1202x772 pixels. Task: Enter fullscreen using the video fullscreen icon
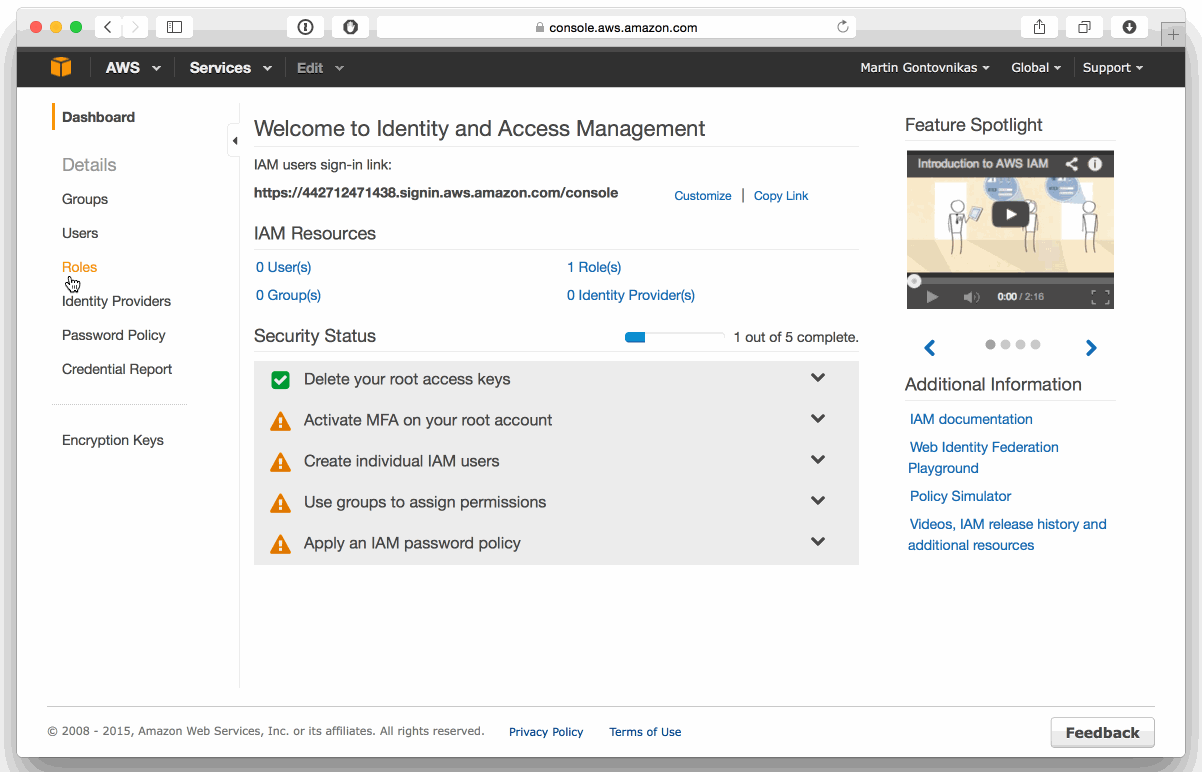(x=1100, y=297)
